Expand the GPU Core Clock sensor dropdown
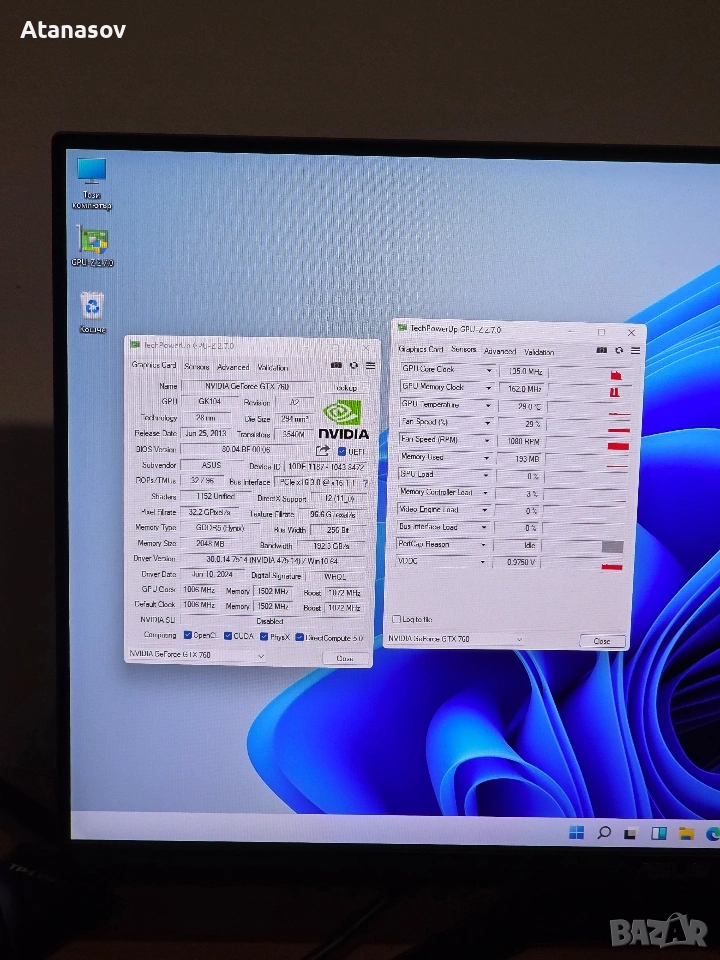The width and height of the screenshot is (720, 960). (x=489, y=370)
